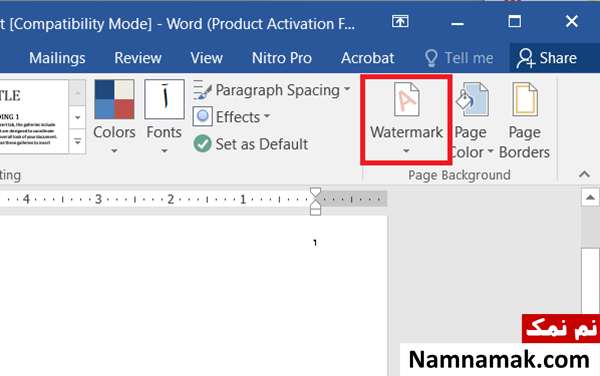Maximize the Word window

514,21
